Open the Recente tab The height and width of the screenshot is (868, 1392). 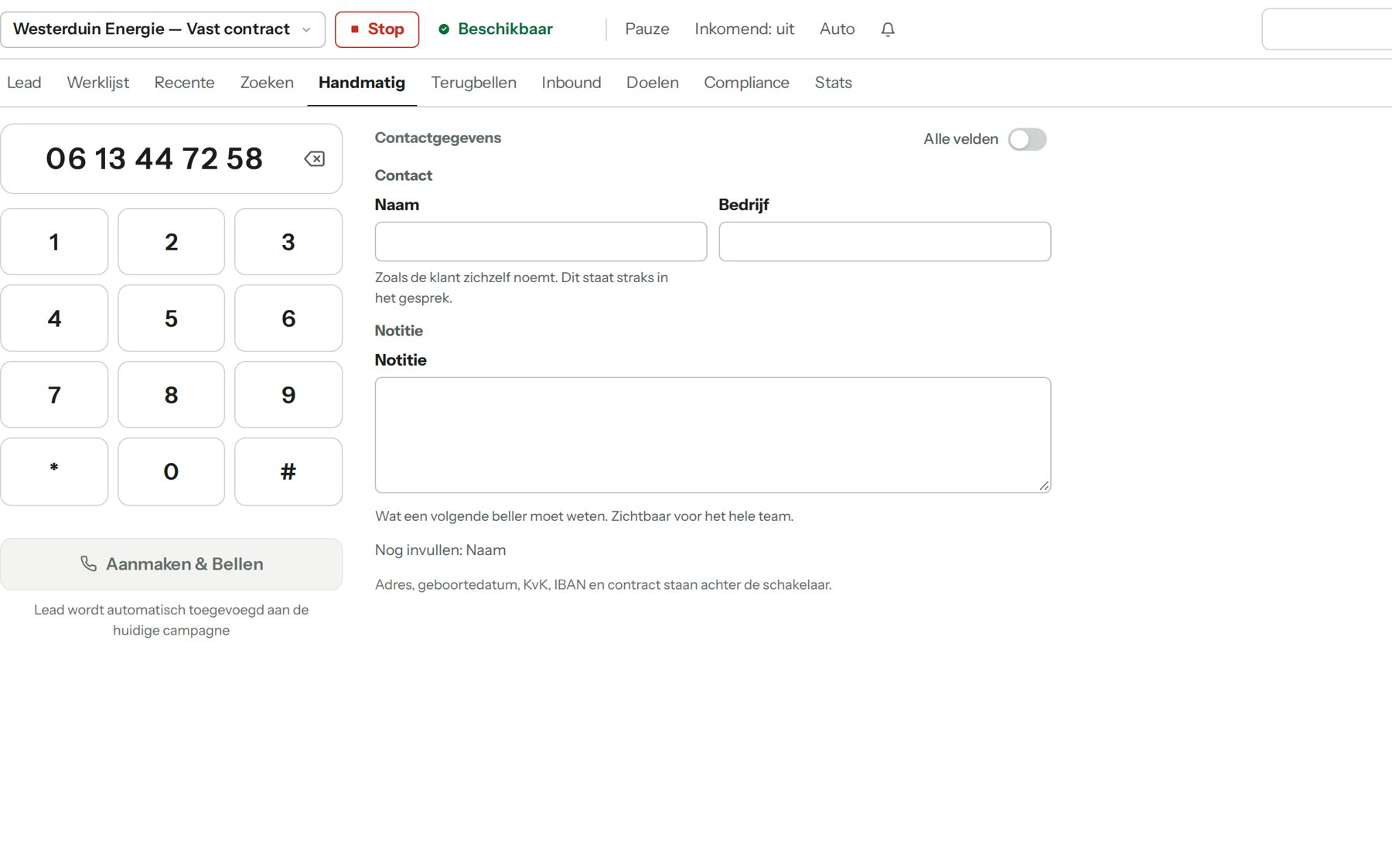click(x=184, y=83)
